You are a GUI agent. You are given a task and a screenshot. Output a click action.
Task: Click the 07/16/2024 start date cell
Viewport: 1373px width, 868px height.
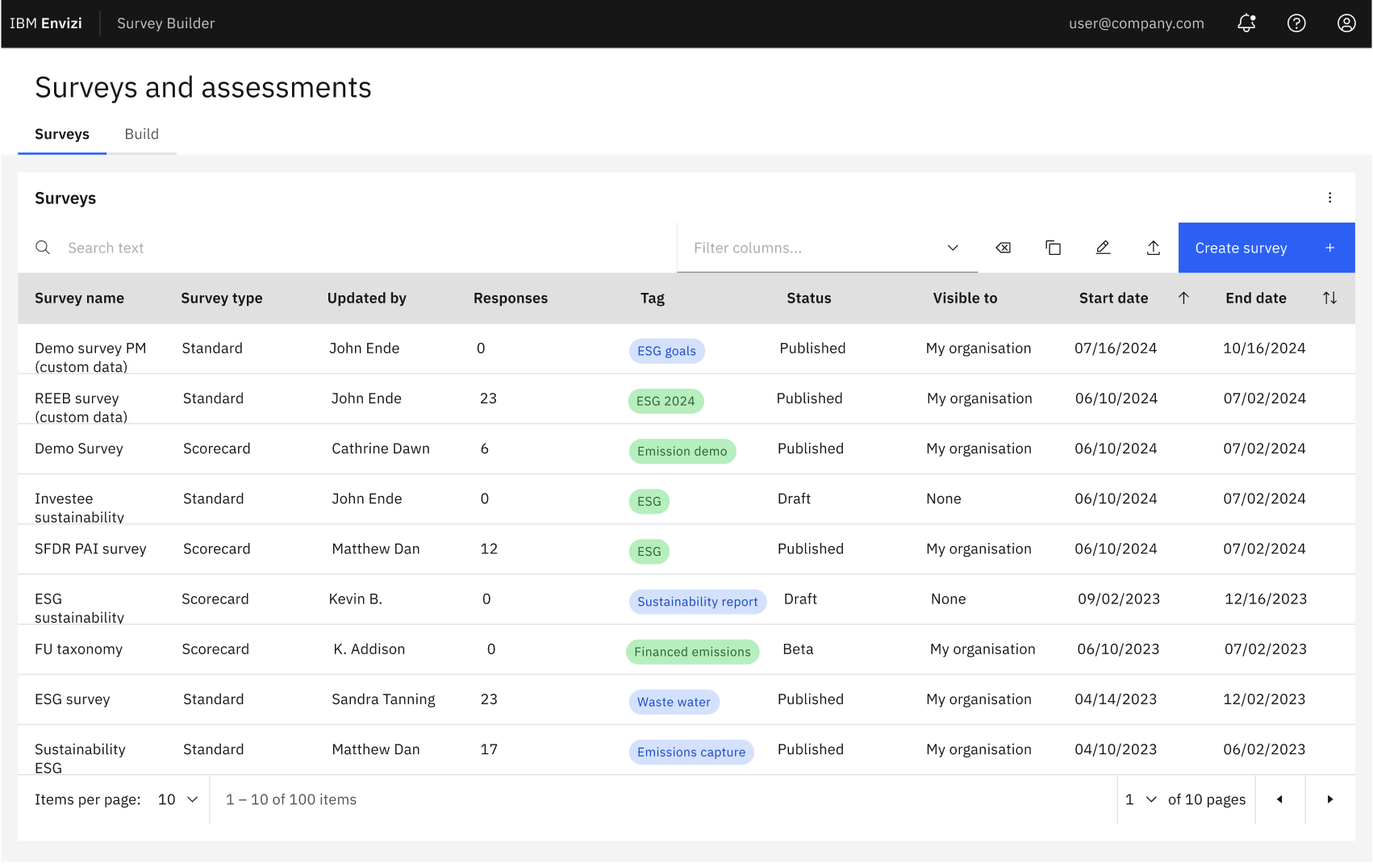pos(1115,348)
